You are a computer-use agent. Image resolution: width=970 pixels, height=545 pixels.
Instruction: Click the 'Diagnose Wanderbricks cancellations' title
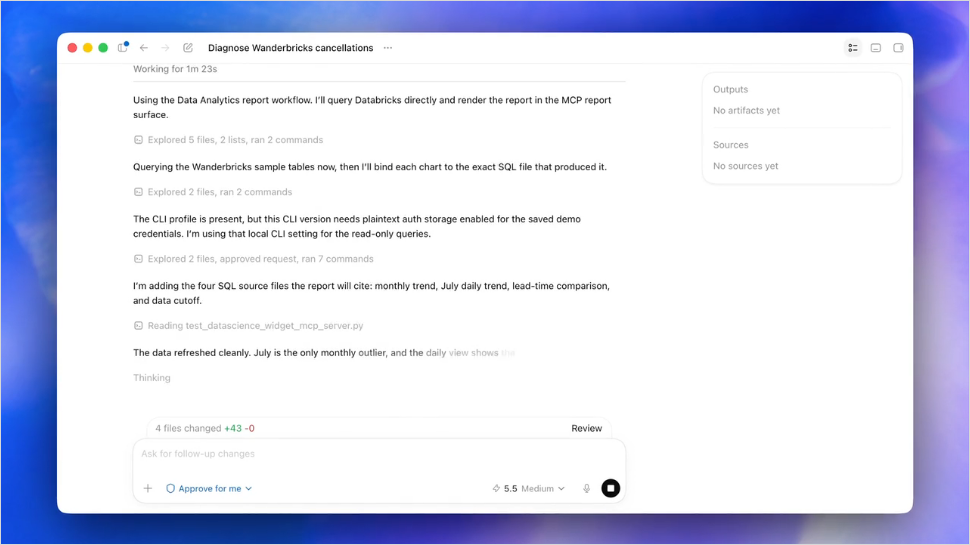[x=291, y=48]
